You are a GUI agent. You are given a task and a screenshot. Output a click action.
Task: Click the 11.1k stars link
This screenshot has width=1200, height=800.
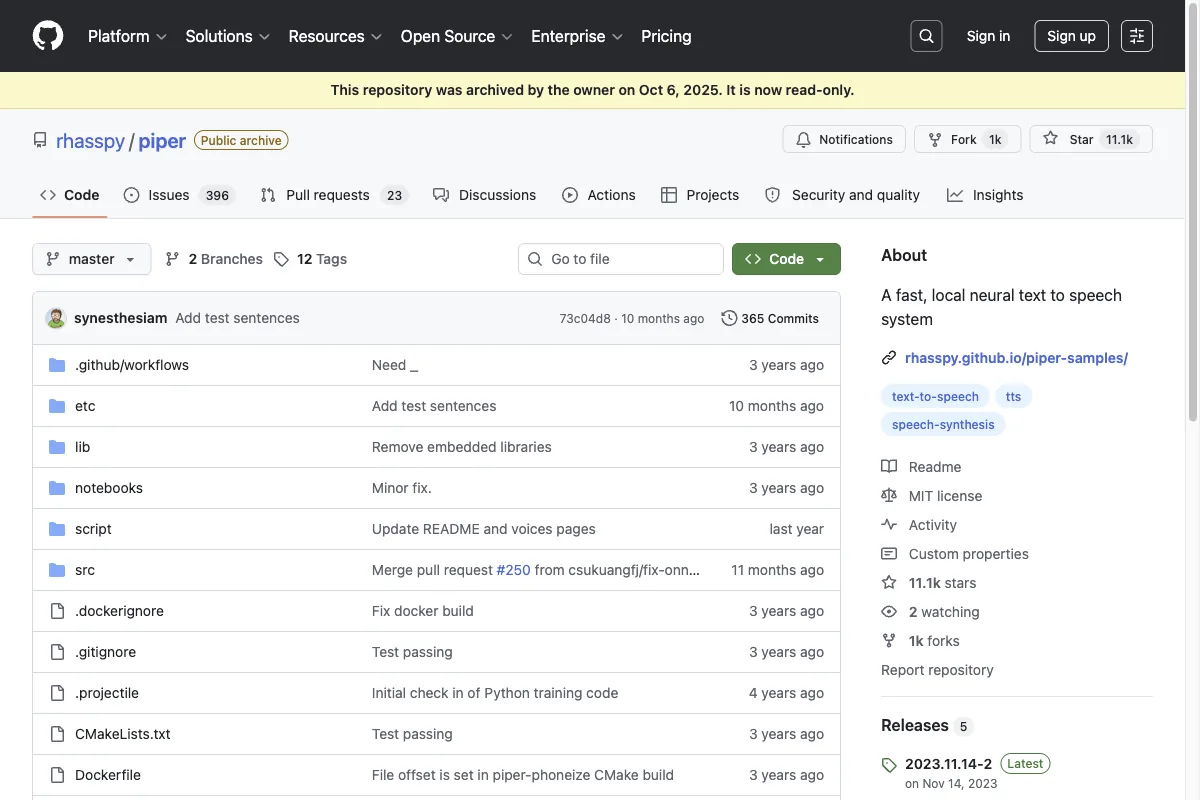(929, 583)
